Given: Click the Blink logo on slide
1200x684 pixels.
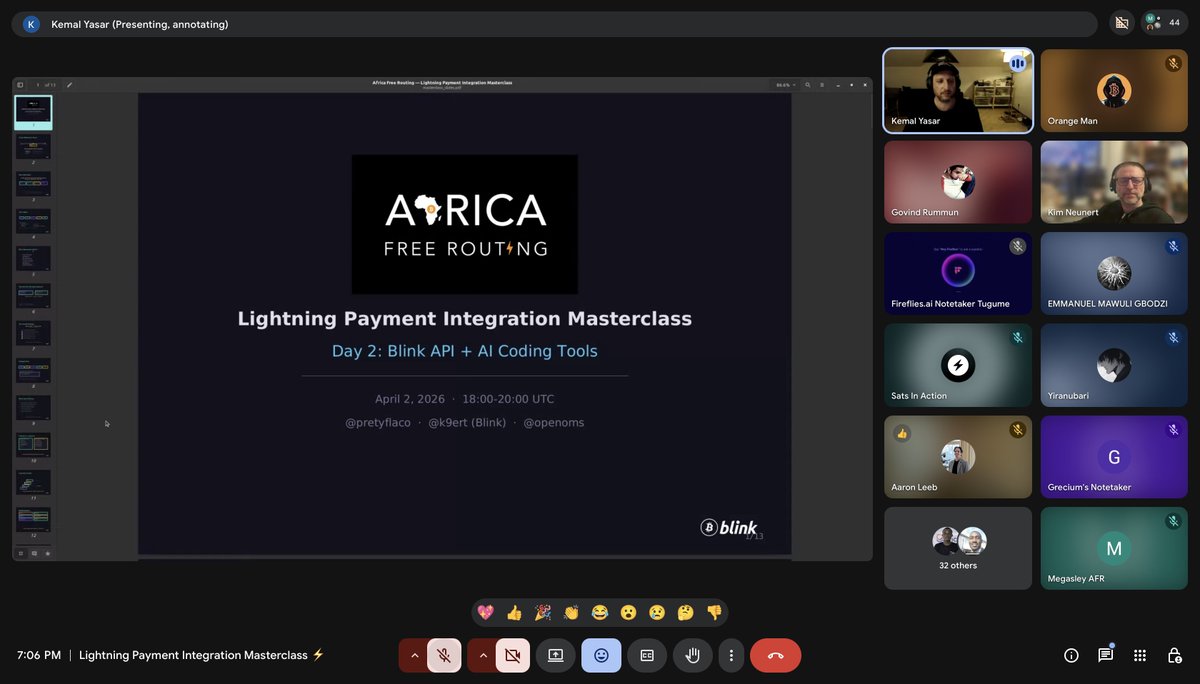Looking at the screenshot, I should [x=729, y=527].
